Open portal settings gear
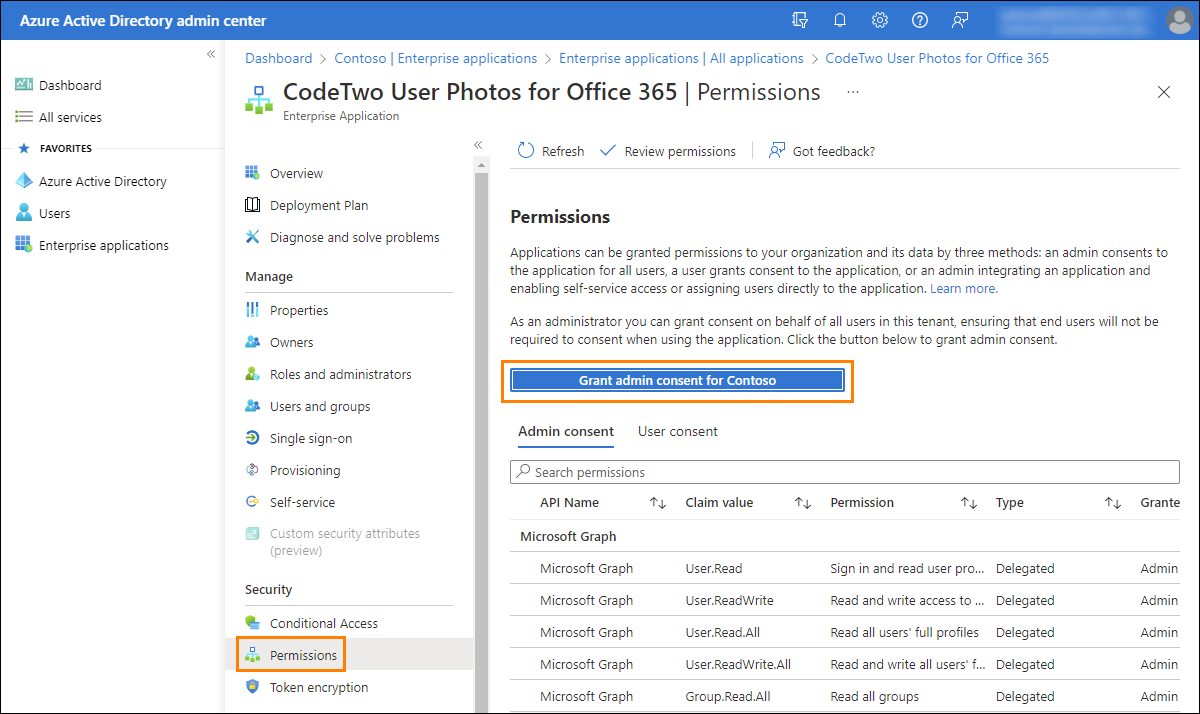 [x=880, y=20]
